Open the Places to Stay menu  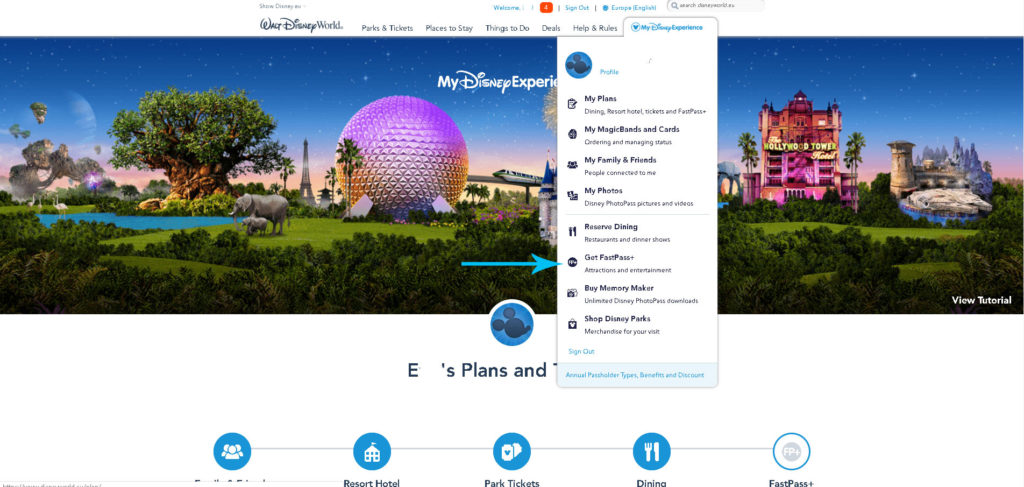coord(449,28)
